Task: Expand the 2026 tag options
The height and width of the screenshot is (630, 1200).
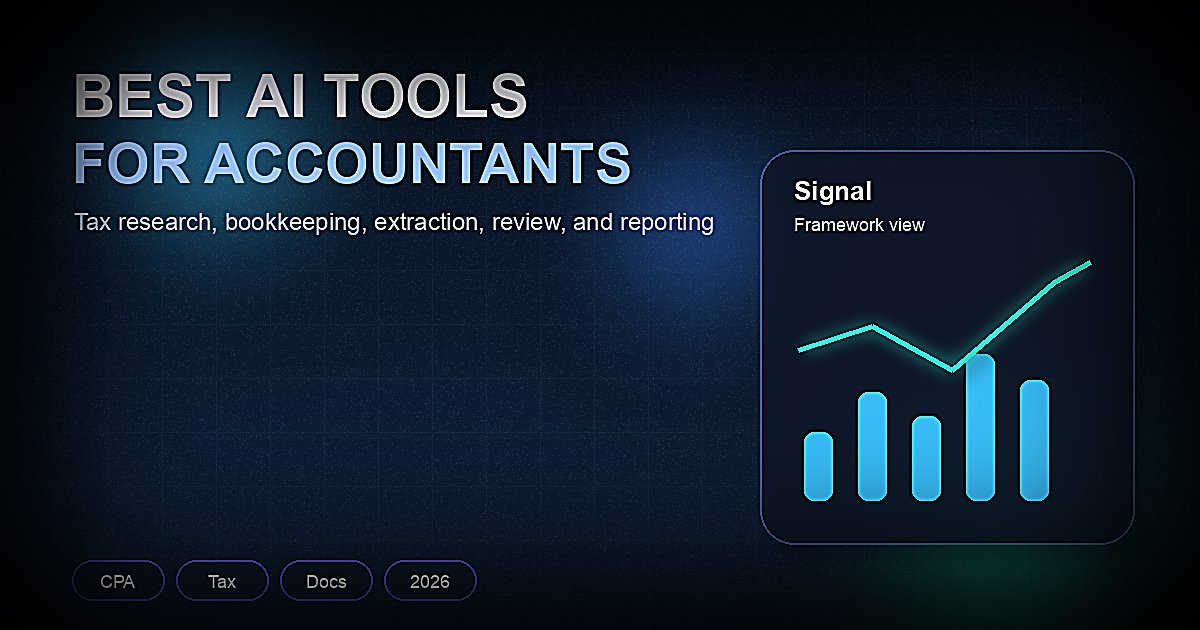Action: tap(430, 581)
